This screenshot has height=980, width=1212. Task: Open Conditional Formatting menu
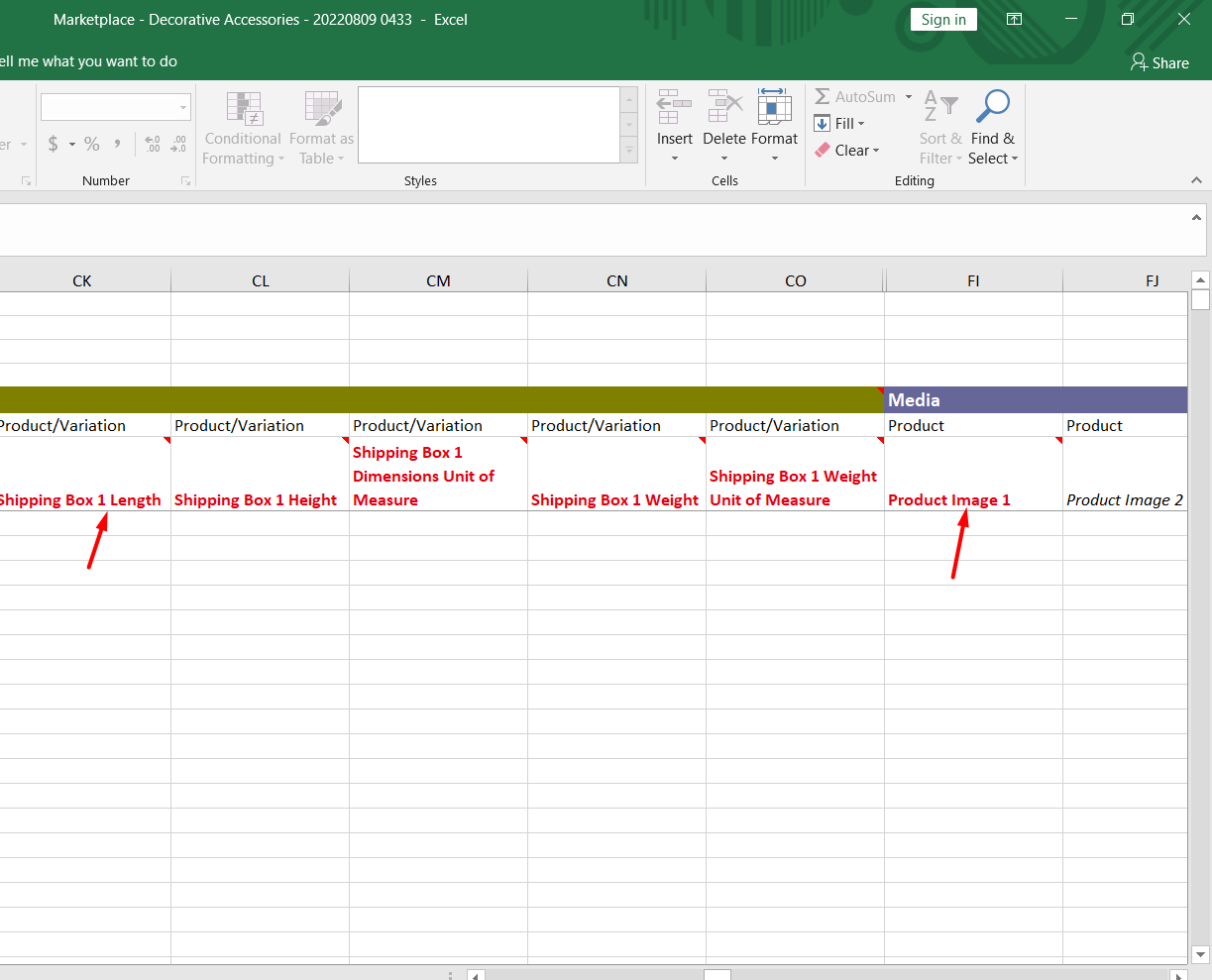[x=244, y=129]
